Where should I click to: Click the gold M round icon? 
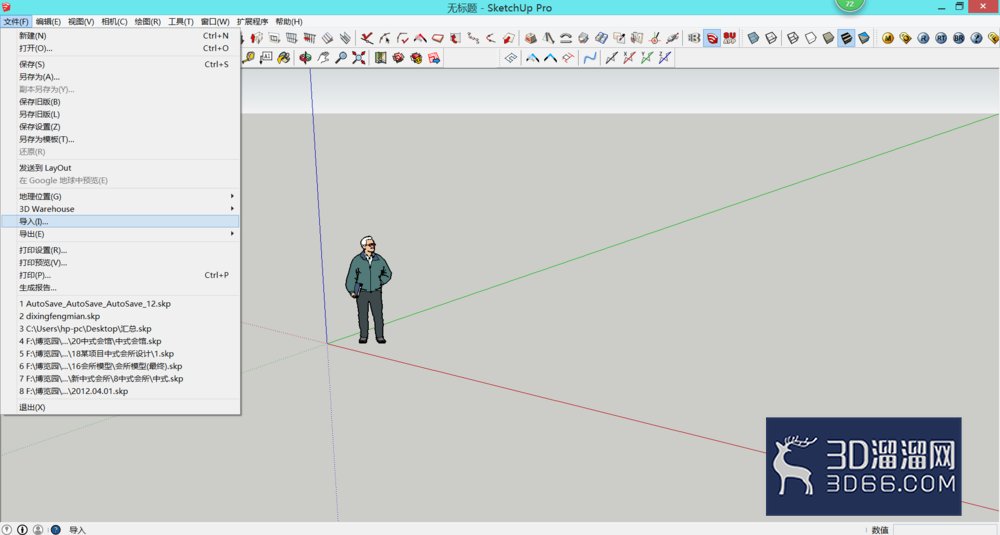pos(888,38)
